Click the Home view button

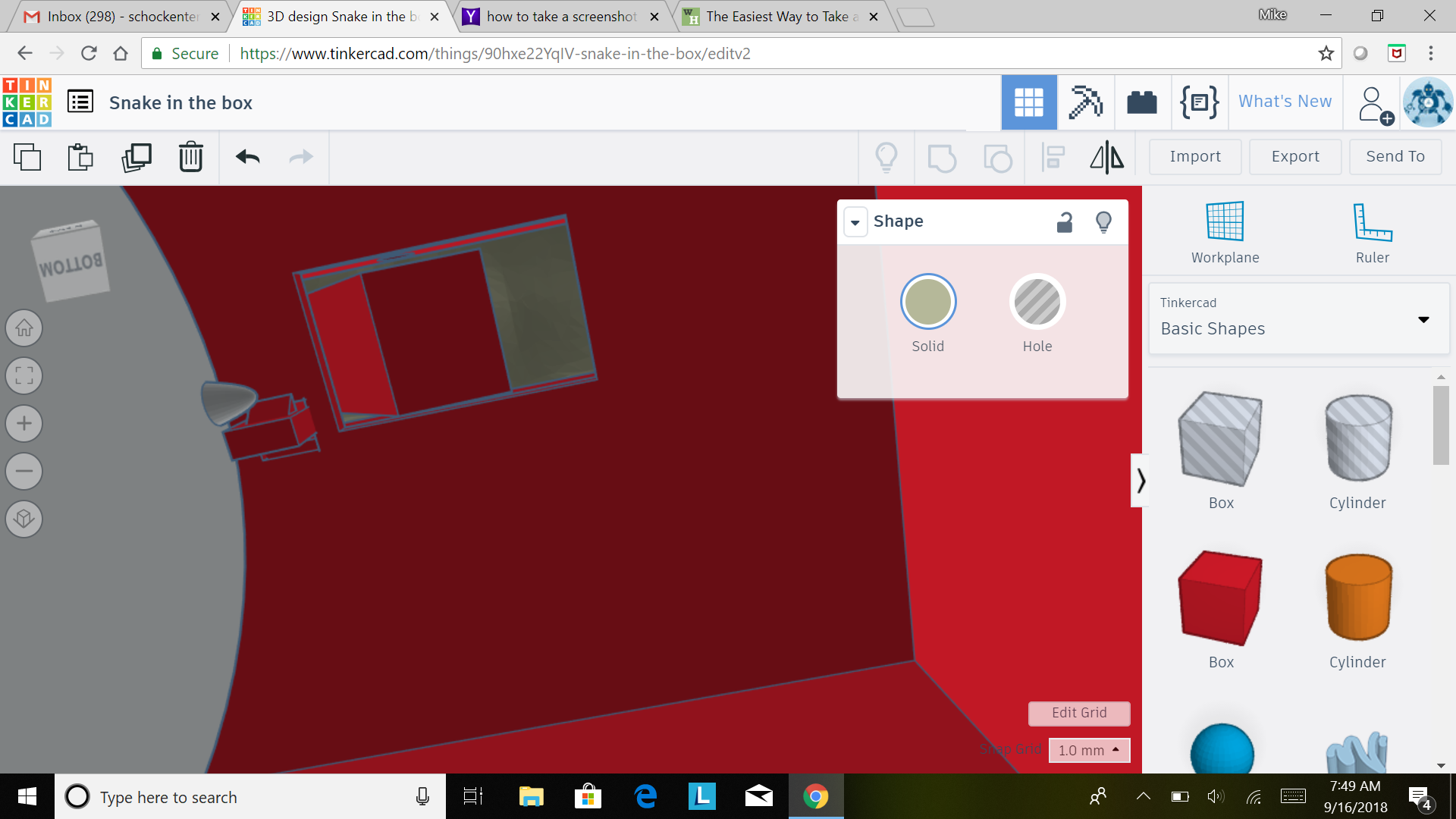tap(24, 328)
